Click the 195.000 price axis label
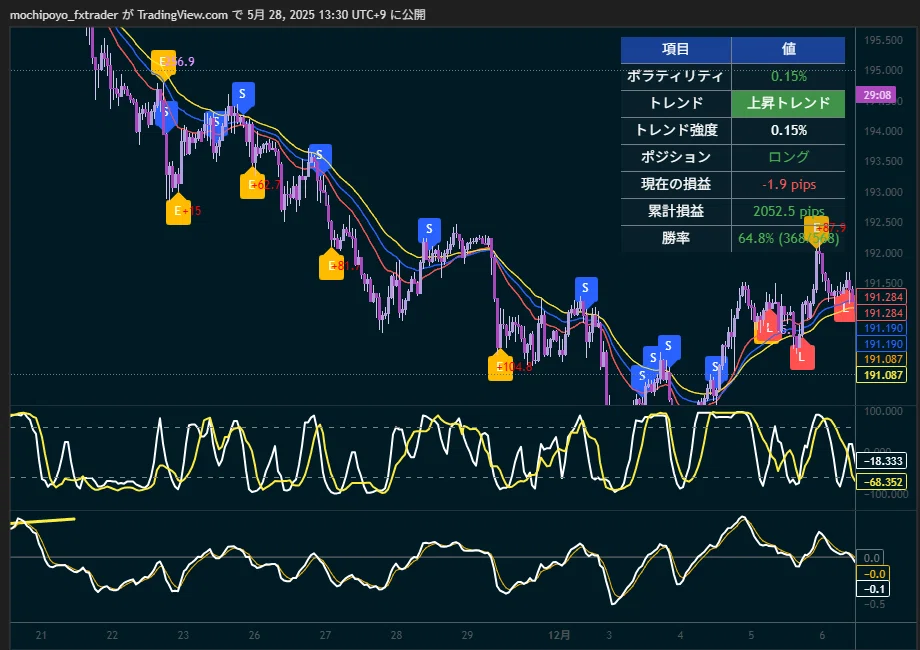 click(x=883, y=70)
